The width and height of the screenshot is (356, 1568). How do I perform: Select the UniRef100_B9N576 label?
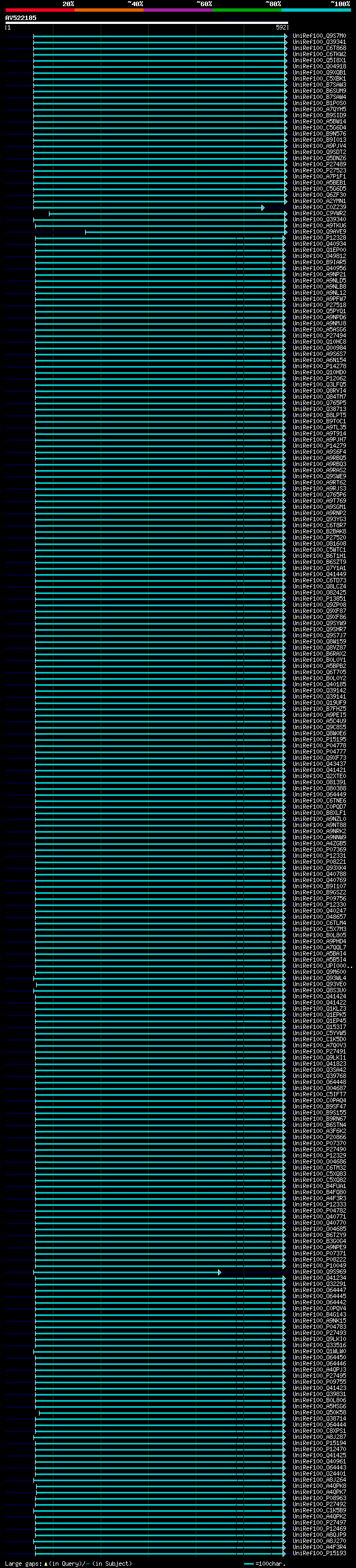point(319,134)
